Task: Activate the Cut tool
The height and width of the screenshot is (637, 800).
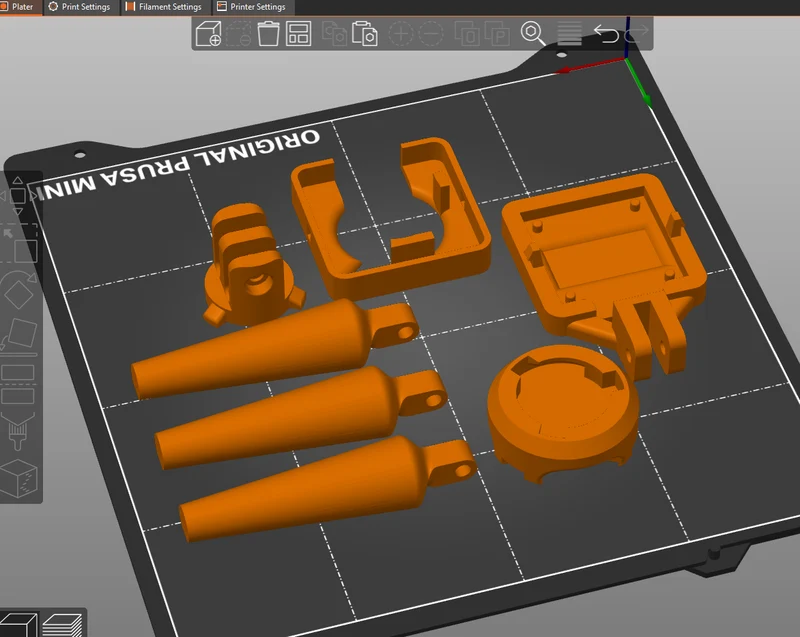Action: point(18,385)
